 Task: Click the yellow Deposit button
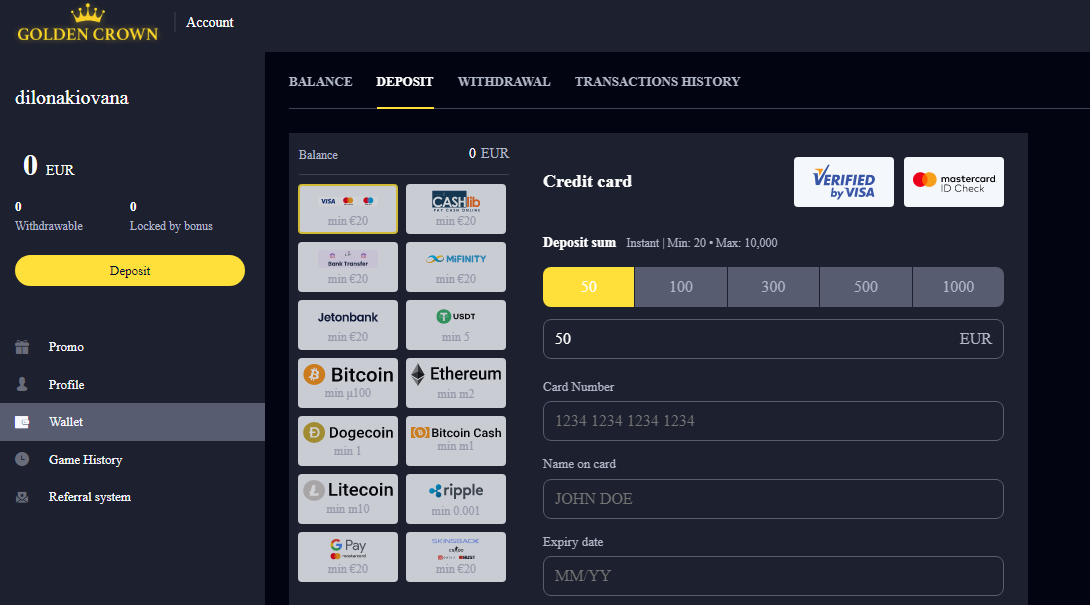[x=130, y=271]
